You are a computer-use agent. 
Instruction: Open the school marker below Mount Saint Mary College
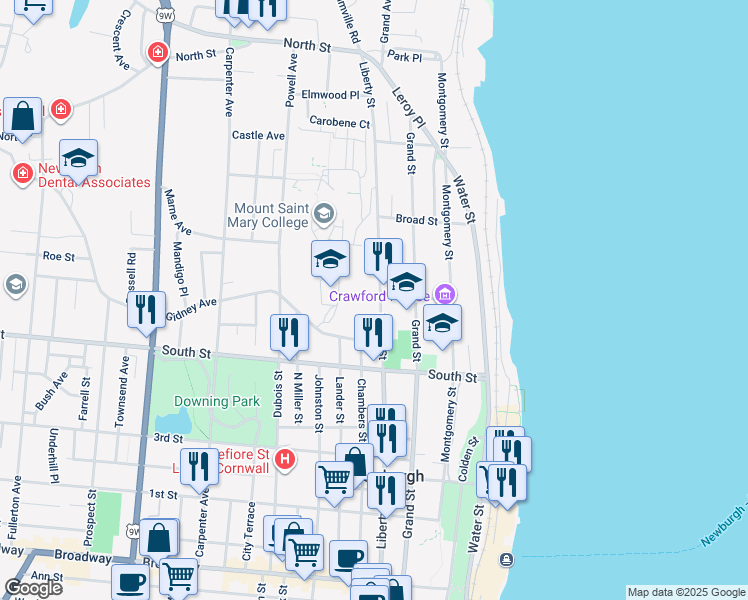(x=330, y=261)
